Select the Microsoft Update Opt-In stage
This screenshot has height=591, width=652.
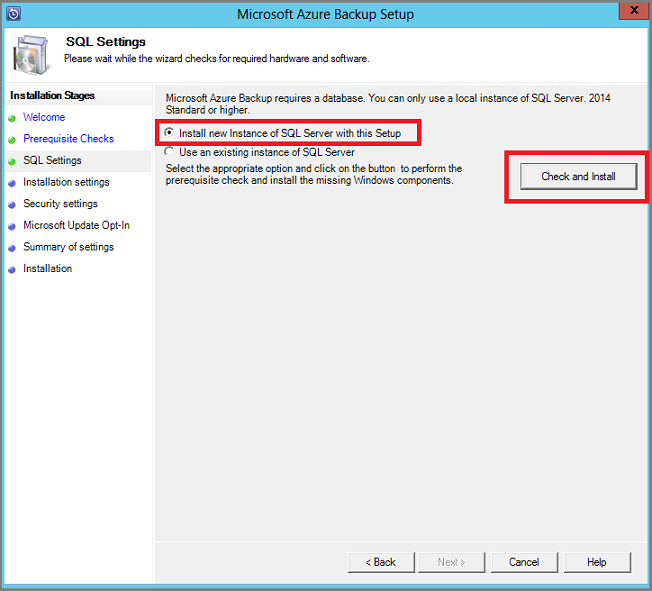[77, 225]
